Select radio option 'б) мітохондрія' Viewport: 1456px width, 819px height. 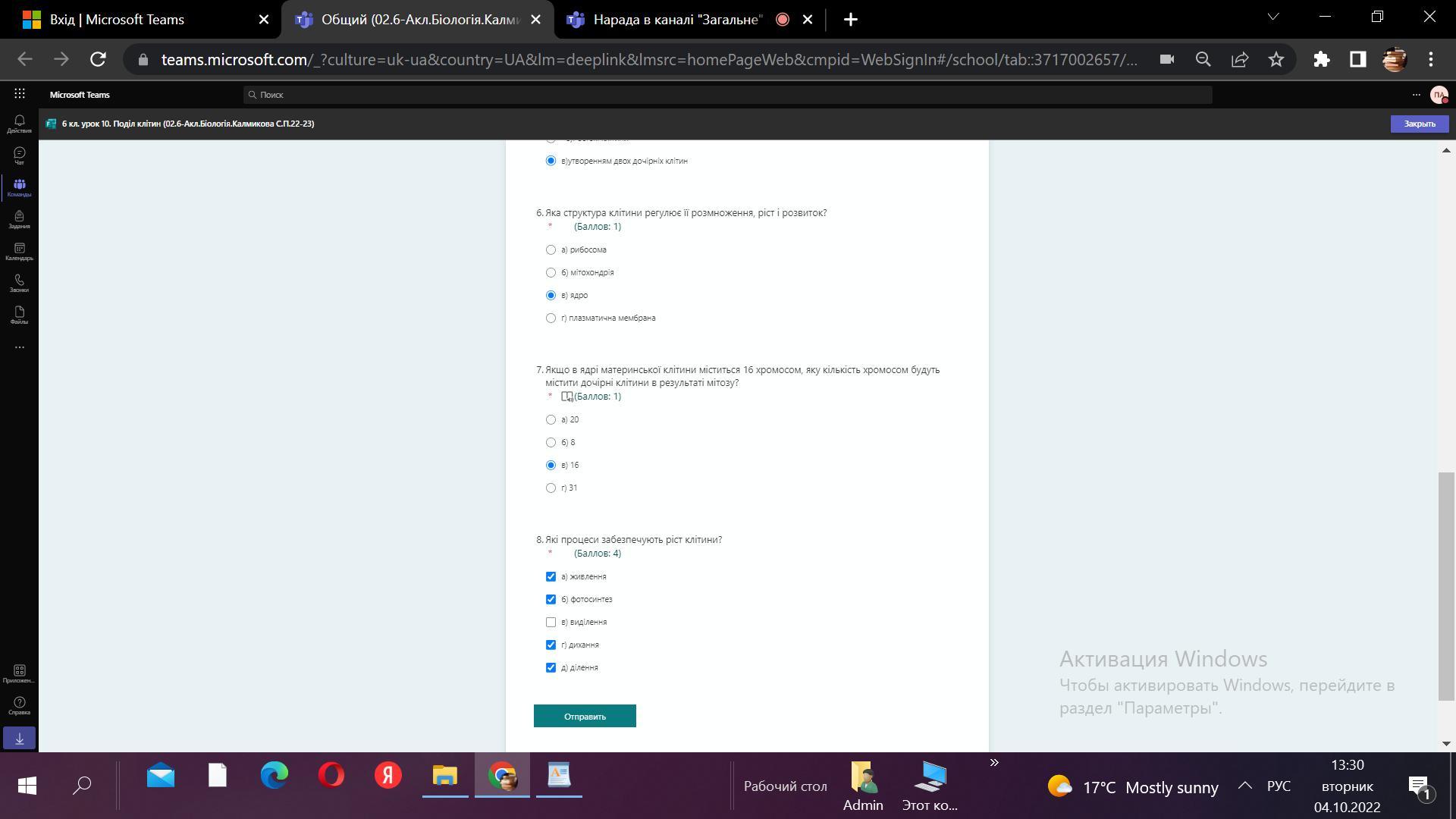pyautogui.click(x=551, y=272)
